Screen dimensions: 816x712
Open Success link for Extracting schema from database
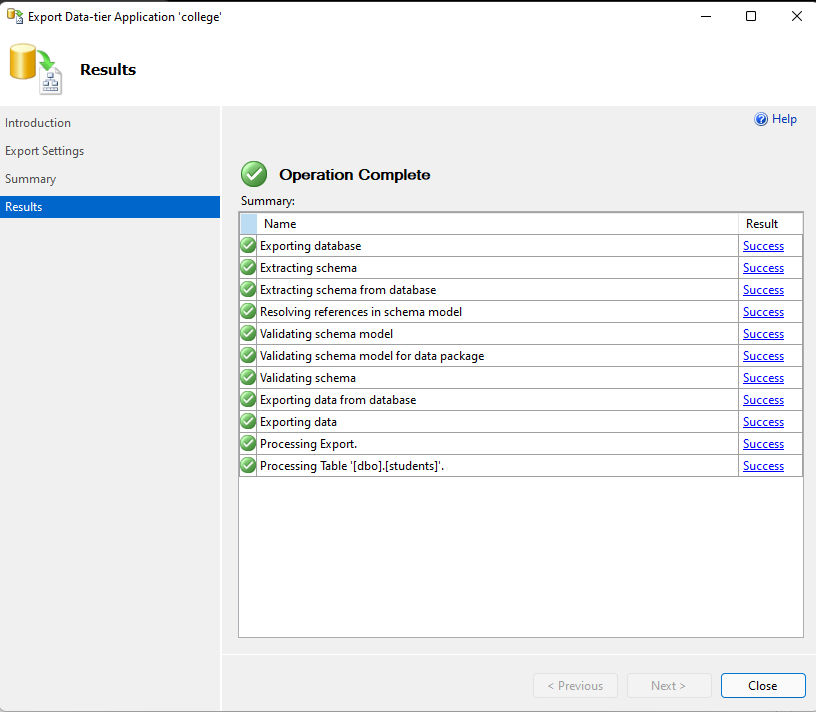click(763, 290)
